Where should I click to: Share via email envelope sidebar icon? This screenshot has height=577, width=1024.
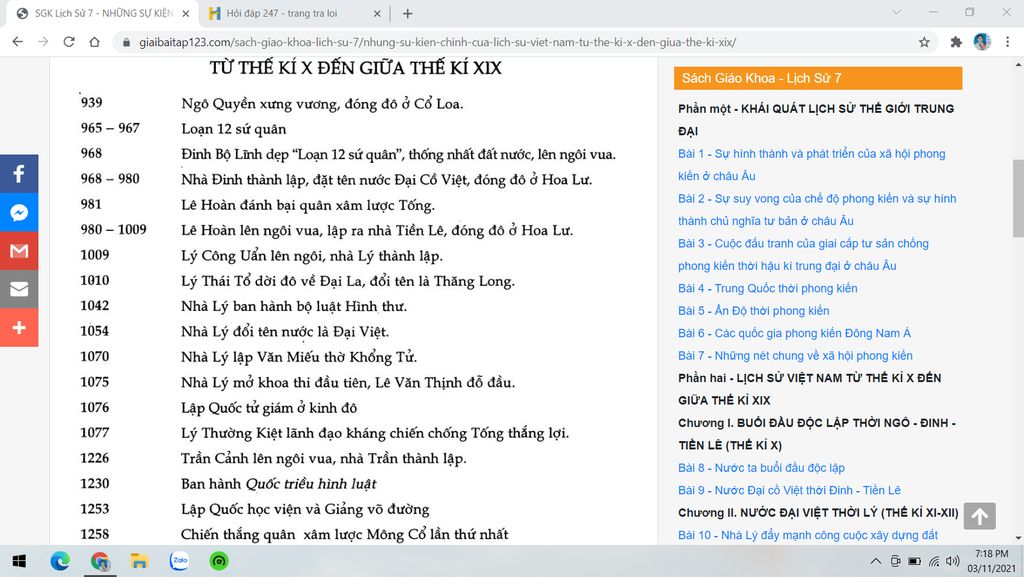19,289
